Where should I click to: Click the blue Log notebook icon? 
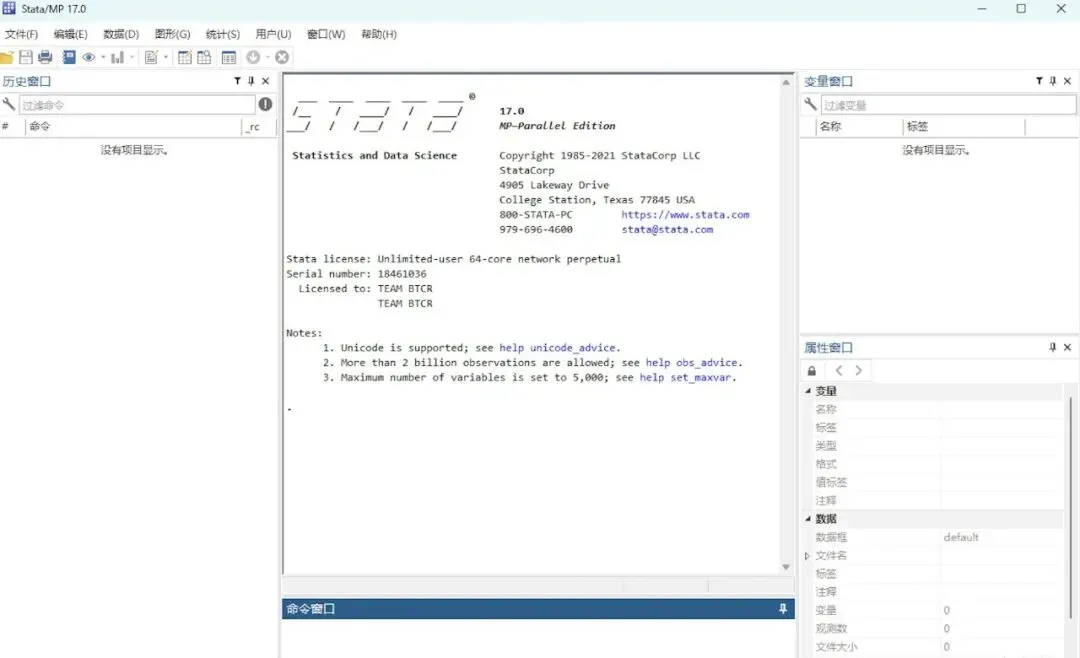(69, 57)
